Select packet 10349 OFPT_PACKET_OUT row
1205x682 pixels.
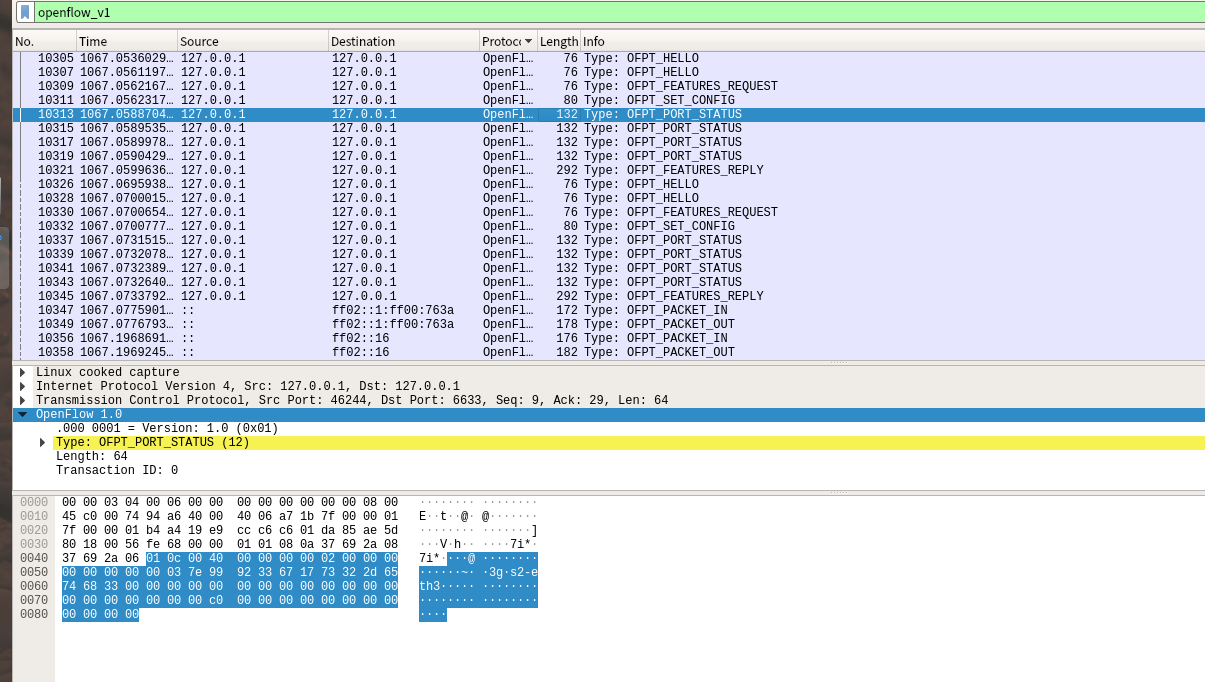pos(609,324)
